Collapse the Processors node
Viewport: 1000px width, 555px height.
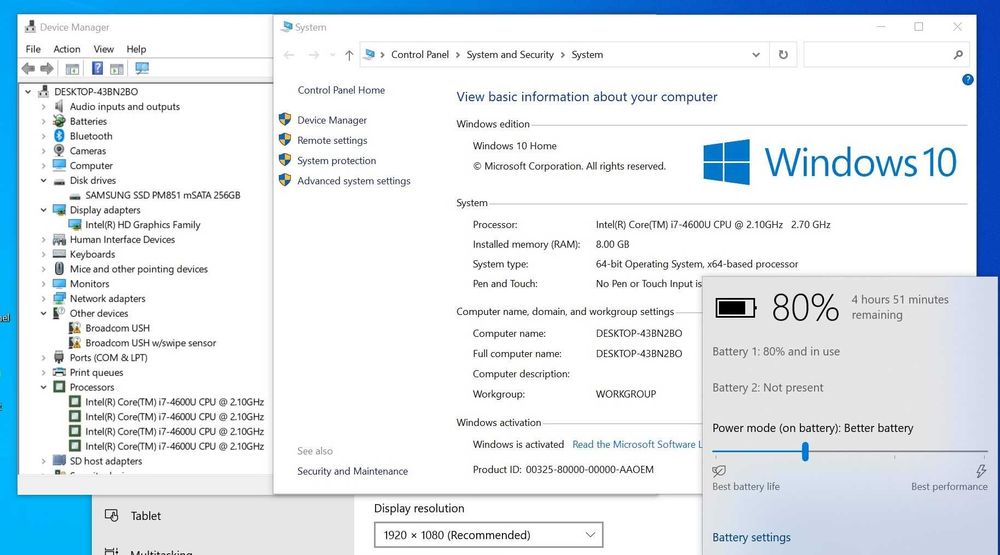click(43, 387)
